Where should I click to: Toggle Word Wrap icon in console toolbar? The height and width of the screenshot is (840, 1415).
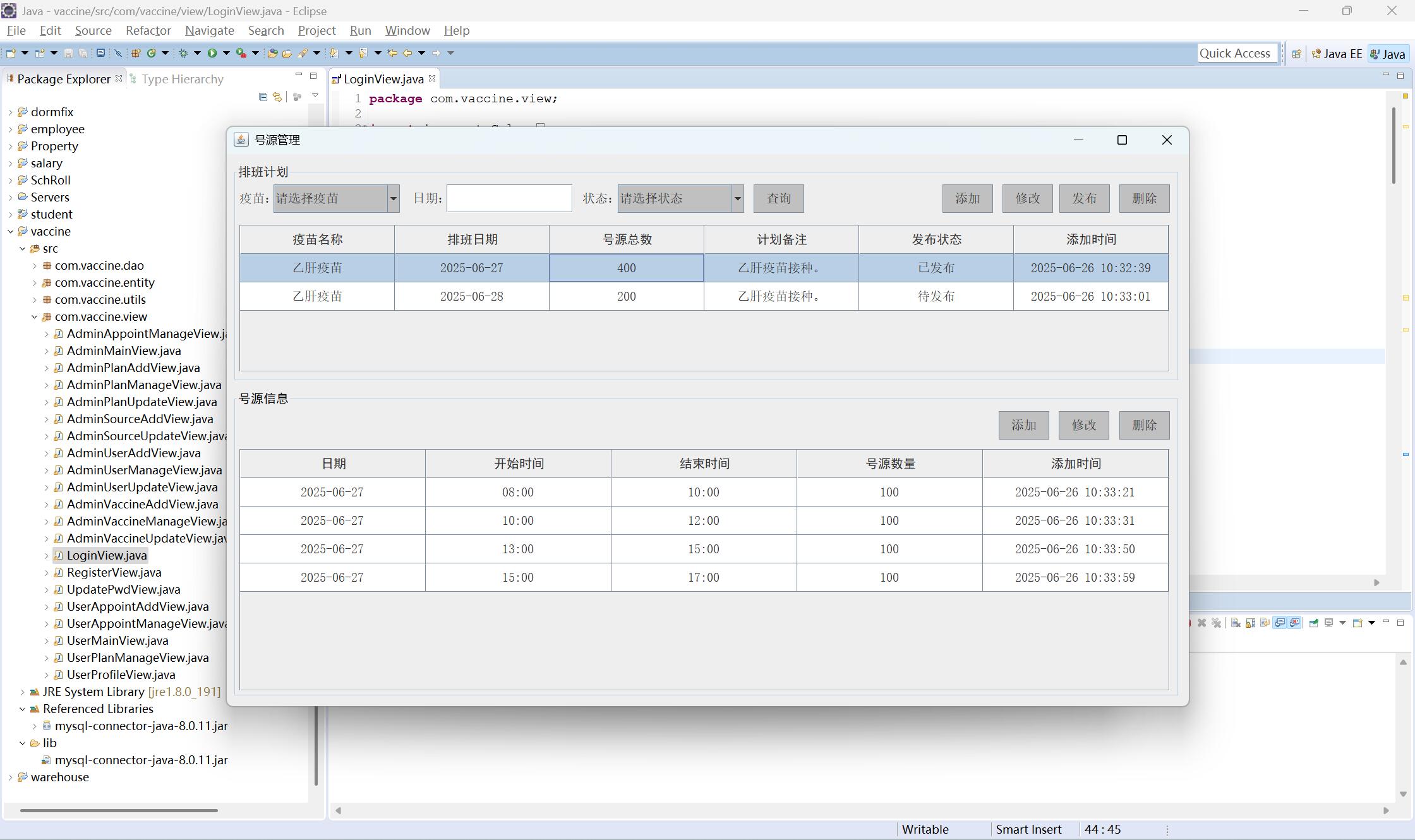point(1265,623)
